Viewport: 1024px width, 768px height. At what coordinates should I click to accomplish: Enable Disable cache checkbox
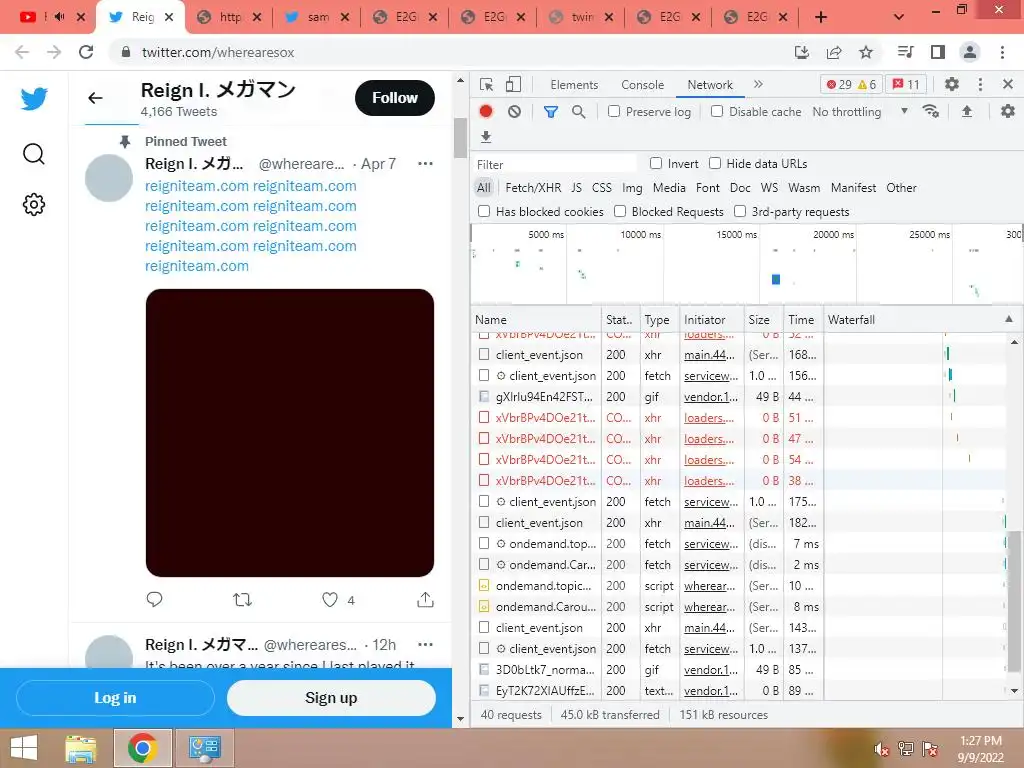pos(717,112)
